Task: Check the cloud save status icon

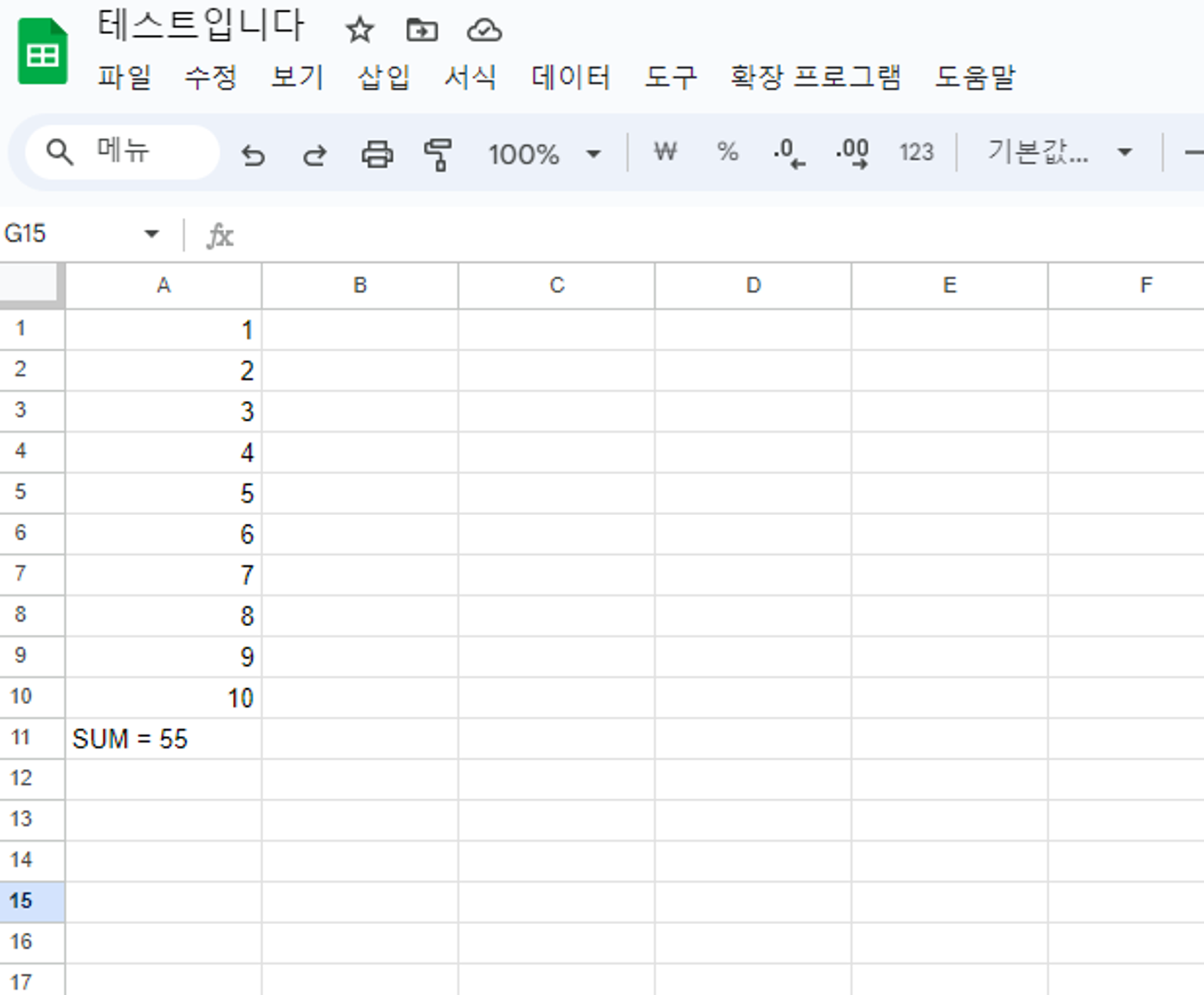Action: (484, 30)
